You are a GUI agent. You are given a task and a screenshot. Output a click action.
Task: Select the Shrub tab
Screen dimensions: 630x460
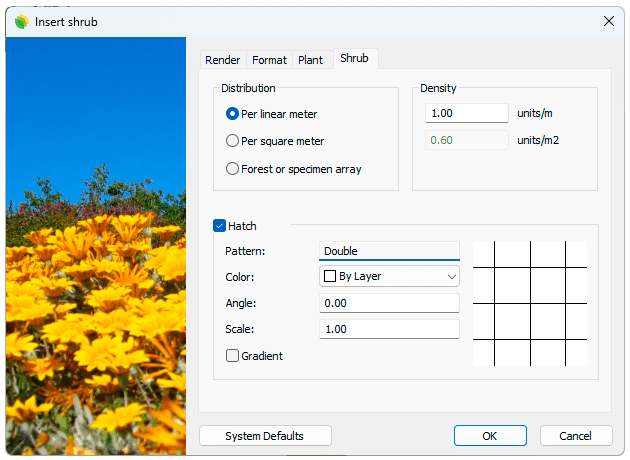(354, 59)
